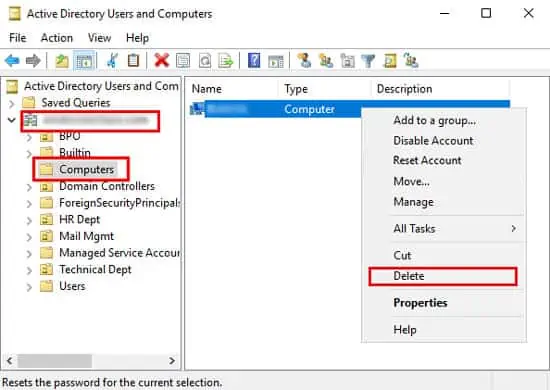Expand the Mail Mgmt node
Screen dimensions: 550x390
click(x=29, y=237)
